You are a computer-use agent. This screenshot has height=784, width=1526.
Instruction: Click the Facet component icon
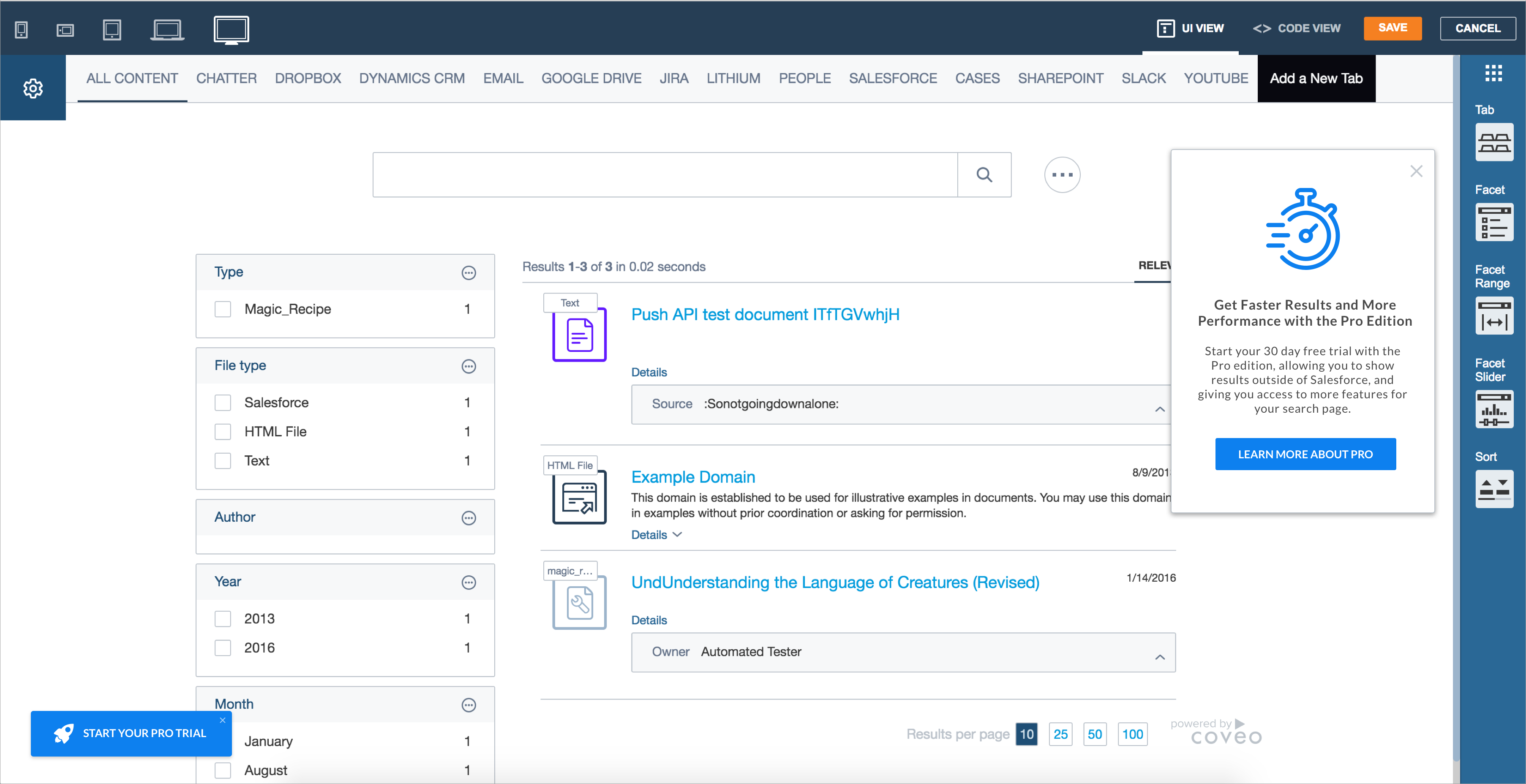[x=1494, y=222]
